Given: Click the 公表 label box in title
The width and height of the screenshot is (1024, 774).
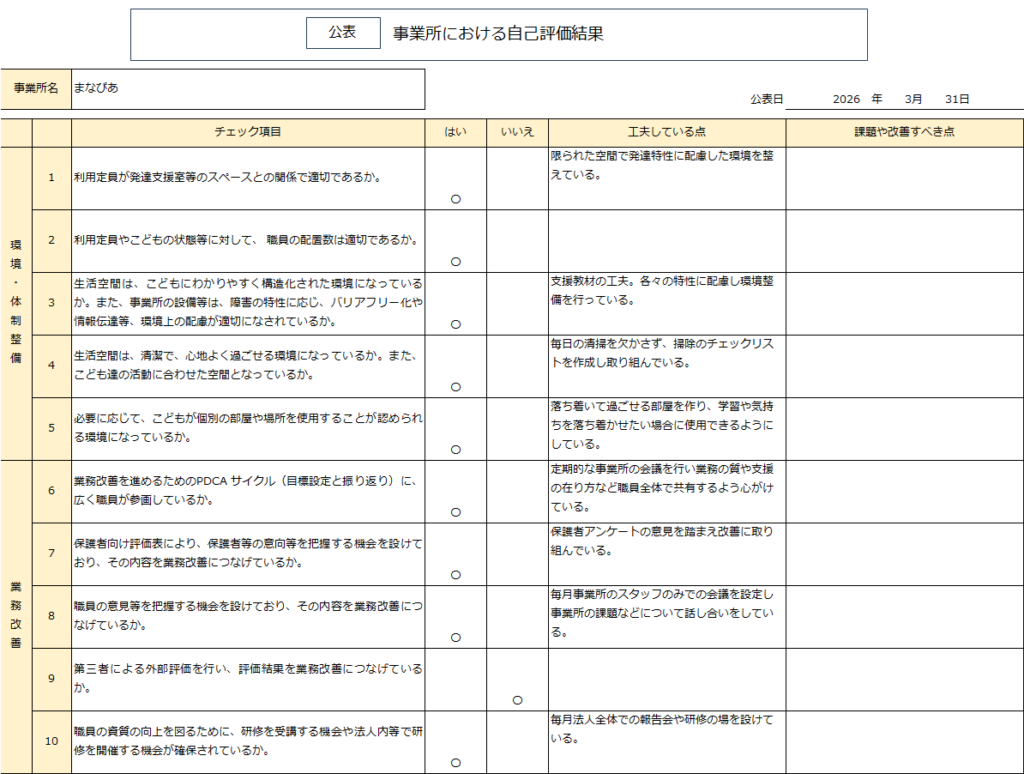Looking at the screenshot, I should point(343,33).
